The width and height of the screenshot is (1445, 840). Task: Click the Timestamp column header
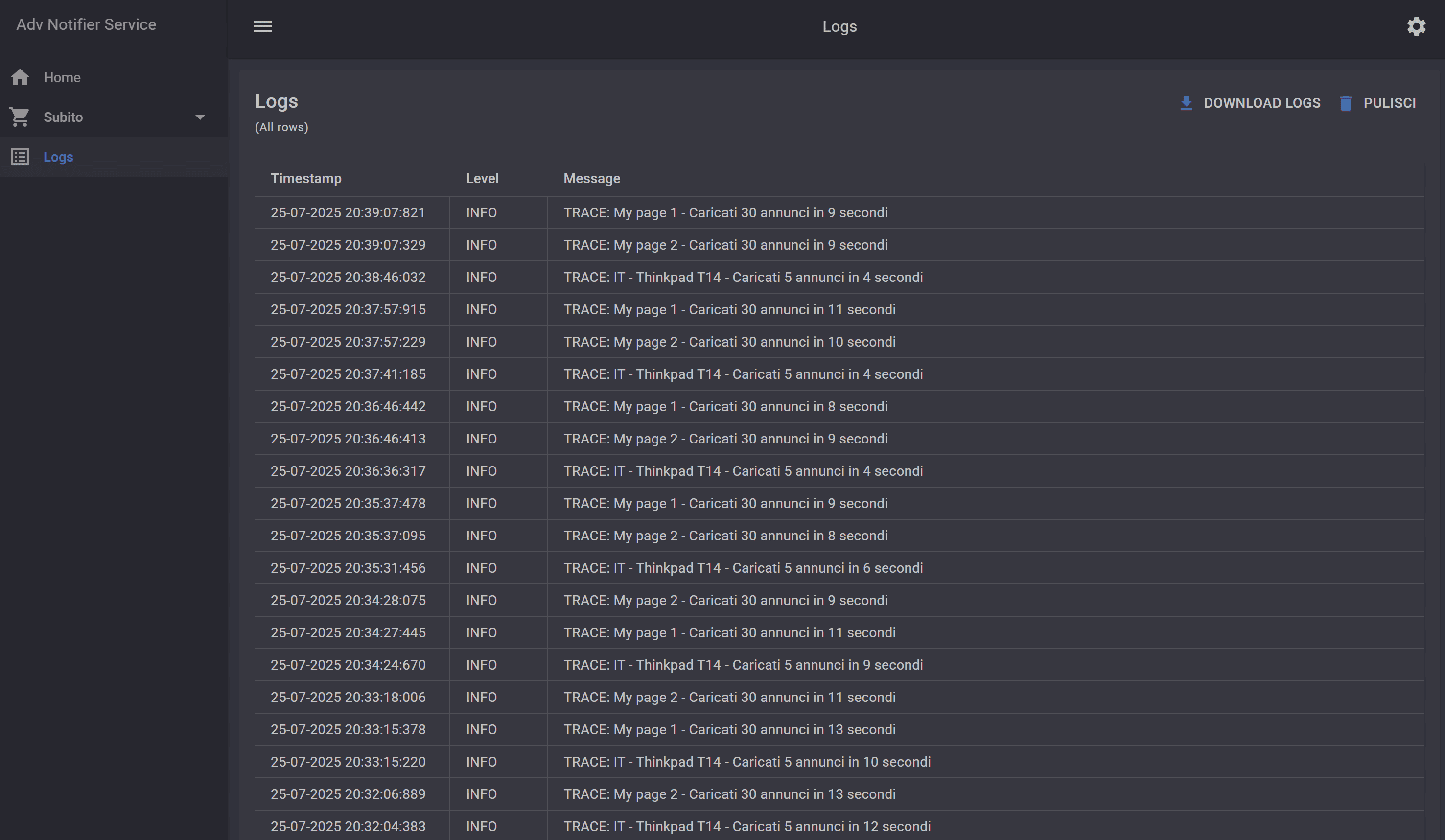pos(305,178)
